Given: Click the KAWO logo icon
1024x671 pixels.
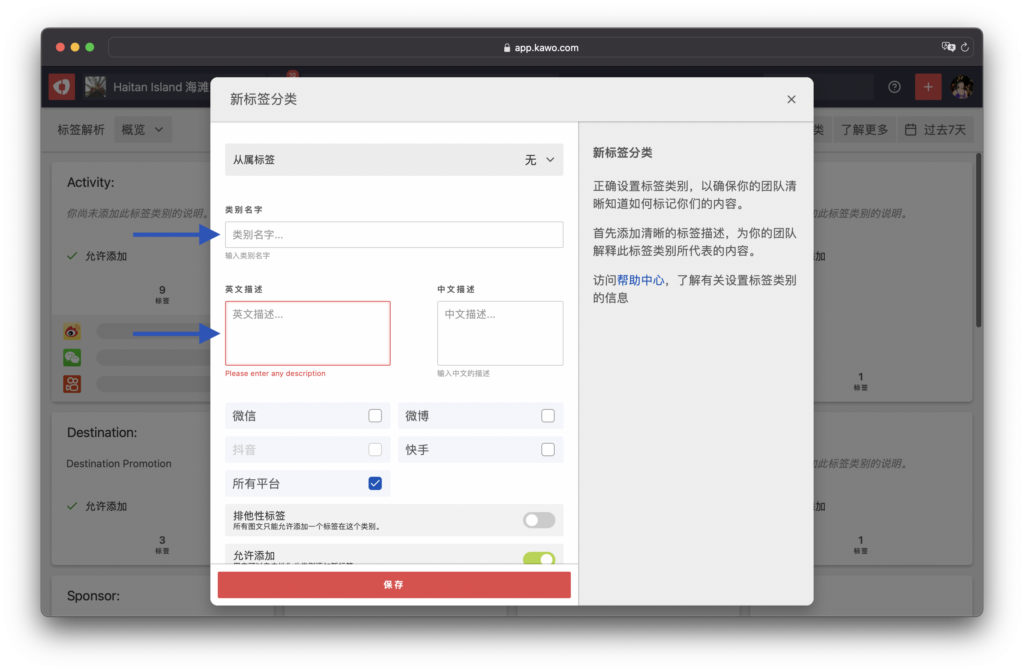Looking at the screenshot, I should coord(61,87).
